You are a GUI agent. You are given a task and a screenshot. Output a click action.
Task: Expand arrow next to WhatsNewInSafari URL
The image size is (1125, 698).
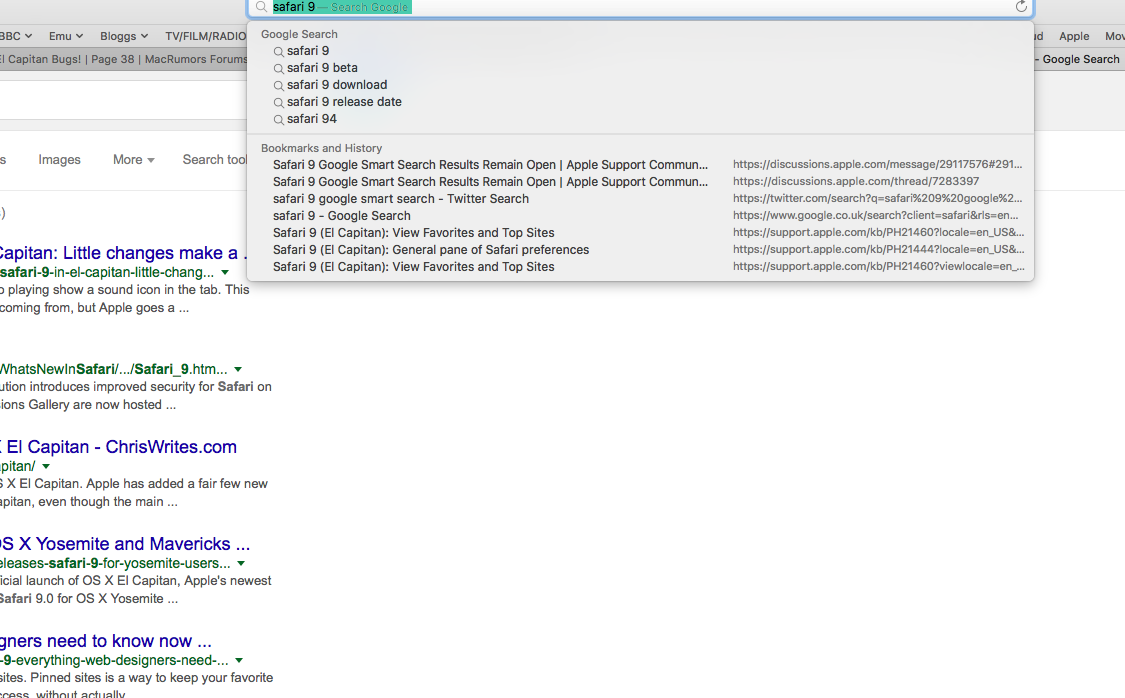coord(238,369)
